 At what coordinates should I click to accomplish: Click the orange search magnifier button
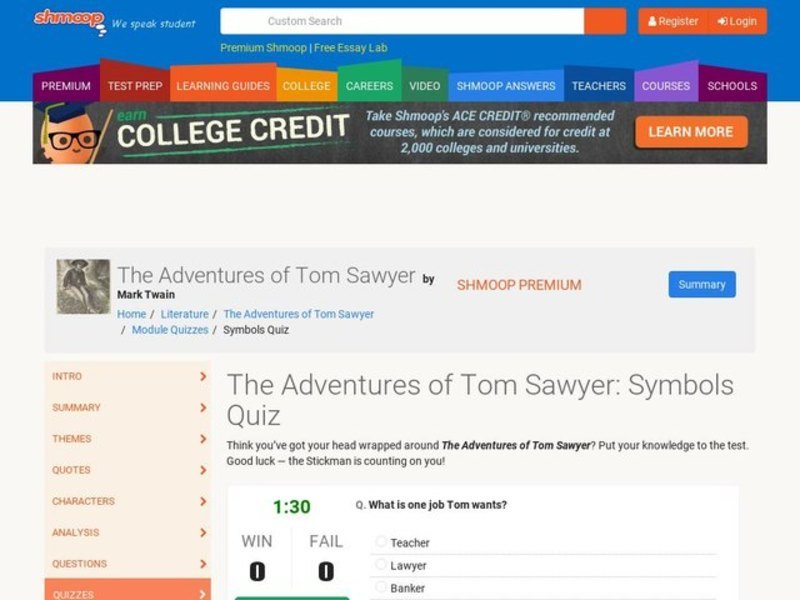point(607,21)
